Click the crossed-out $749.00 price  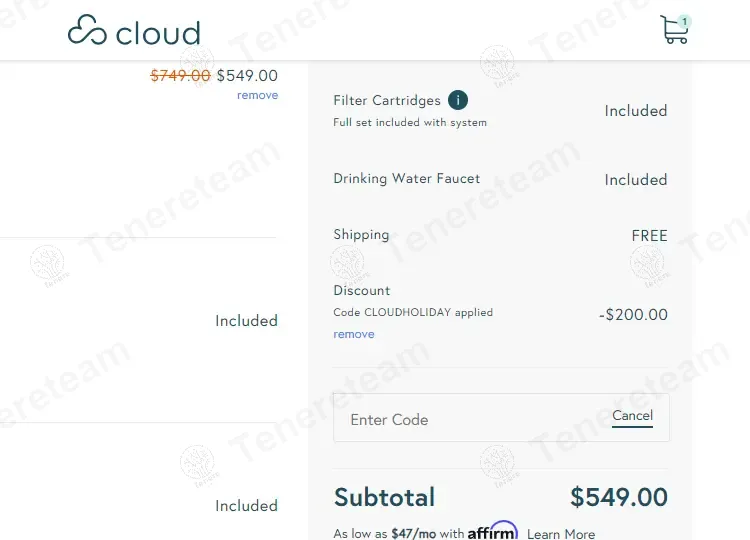[180, 76]
